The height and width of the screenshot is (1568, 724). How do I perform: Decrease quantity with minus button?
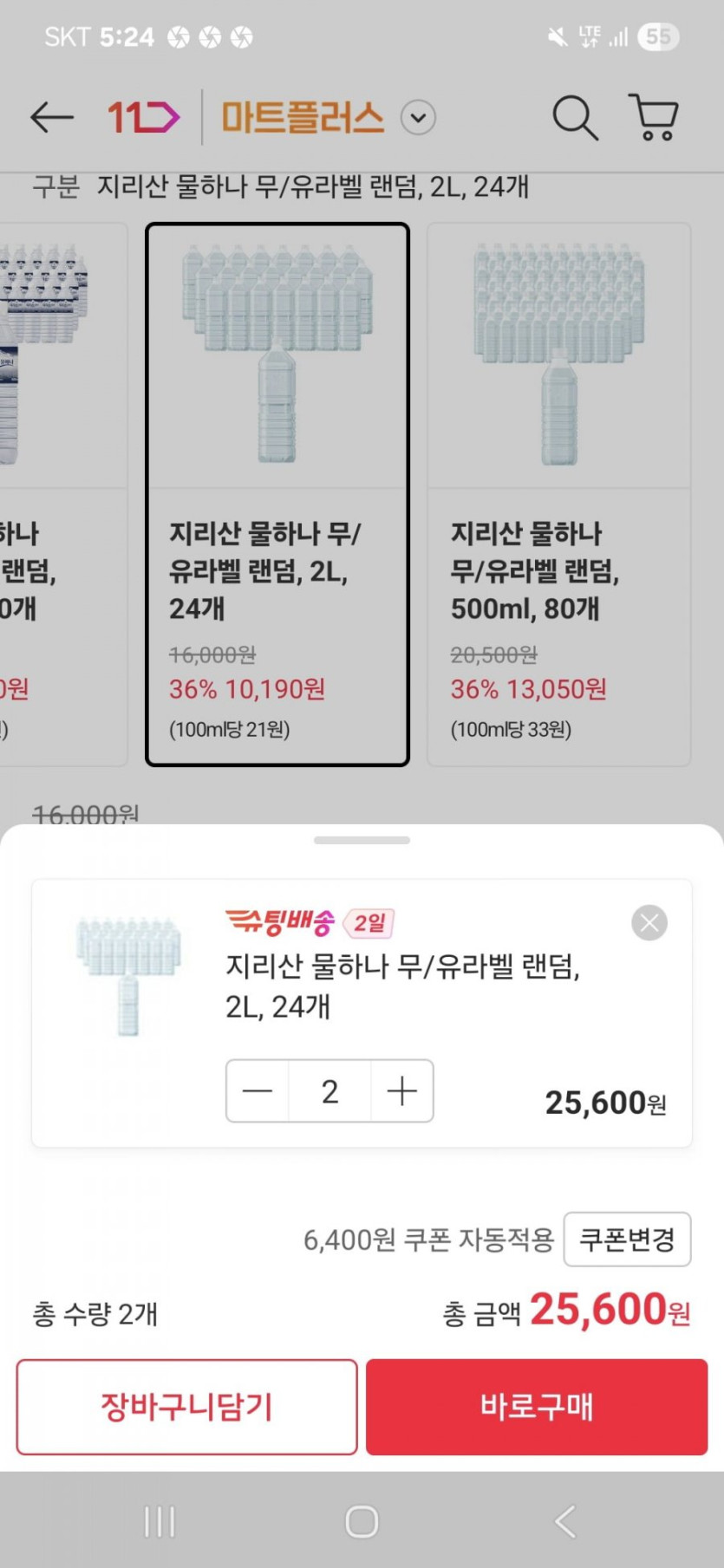click(x=258, y=1091)
